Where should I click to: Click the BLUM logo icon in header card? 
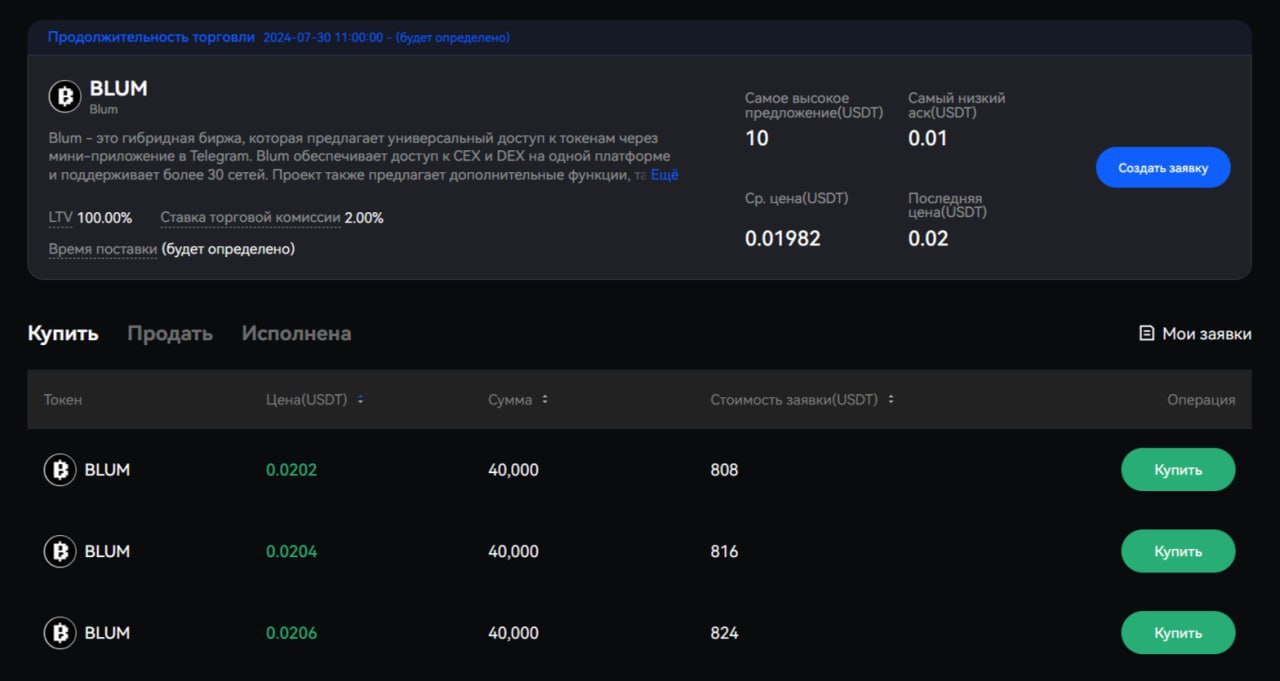pyautogui.click(x=65, y=96)
